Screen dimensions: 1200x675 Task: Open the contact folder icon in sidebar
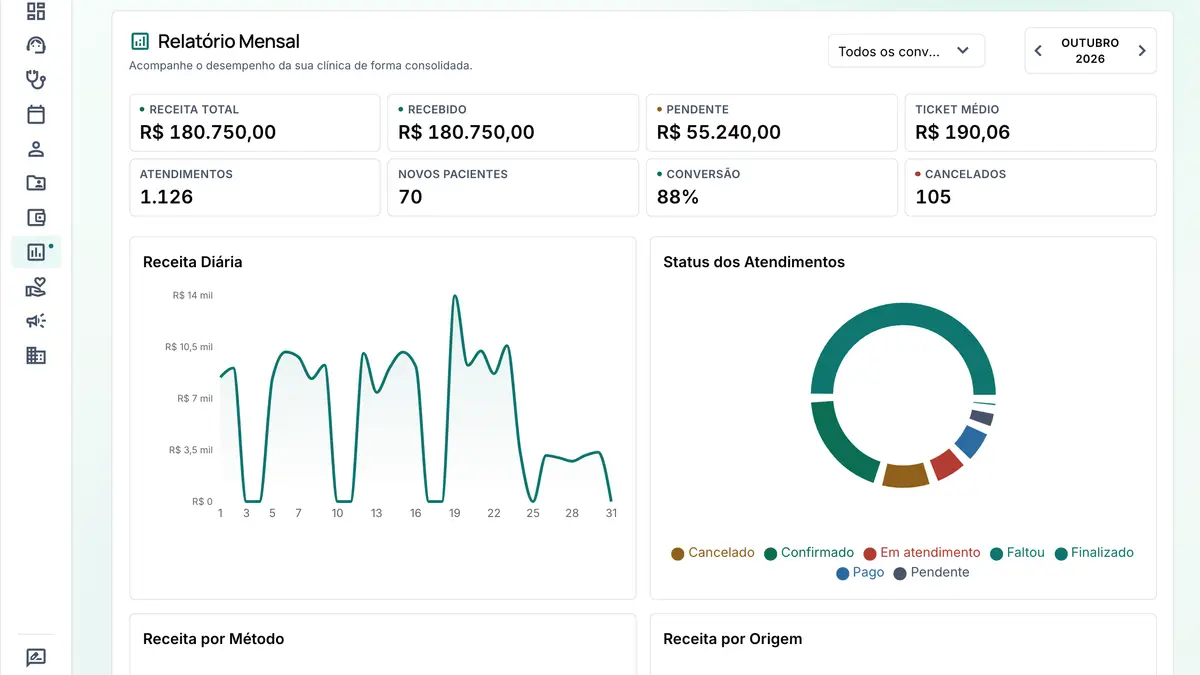[36, 183]
